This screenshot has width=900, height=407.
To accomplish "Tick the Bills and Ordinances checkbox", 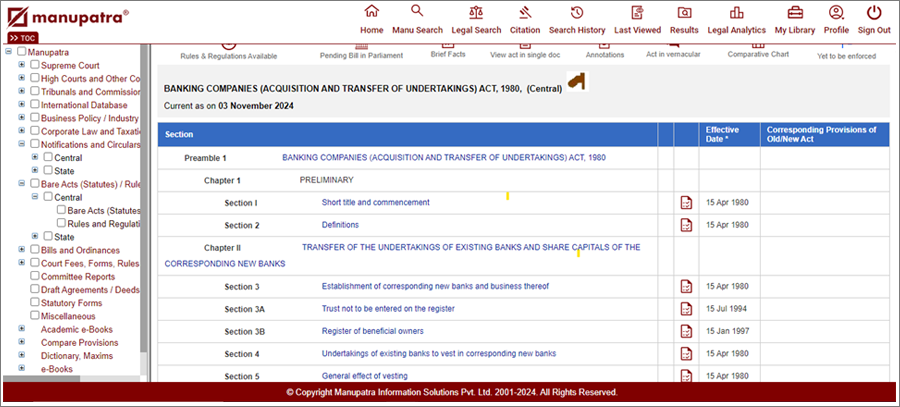I will tap(35, 250).
